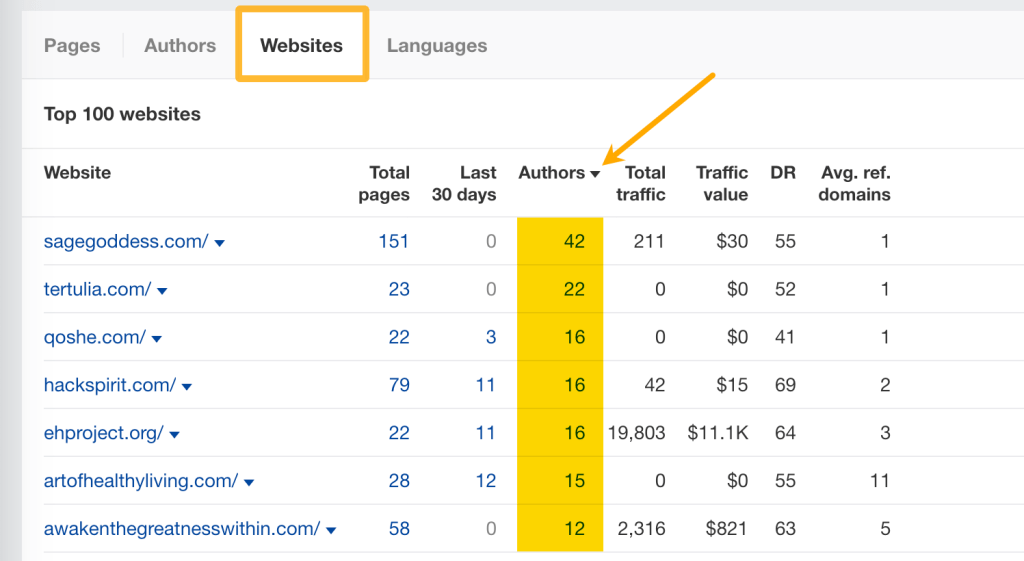The height and width of the screenshot is (561, 1024).
Task: Open the ehproject.org/ website link
Action: pyautogui.click(x=104, y=433)
